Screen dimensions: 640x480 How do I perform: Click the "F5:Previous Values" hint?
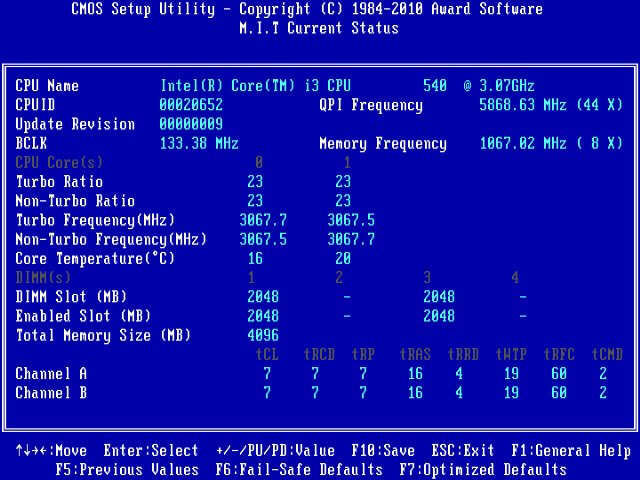coord(127,470)
